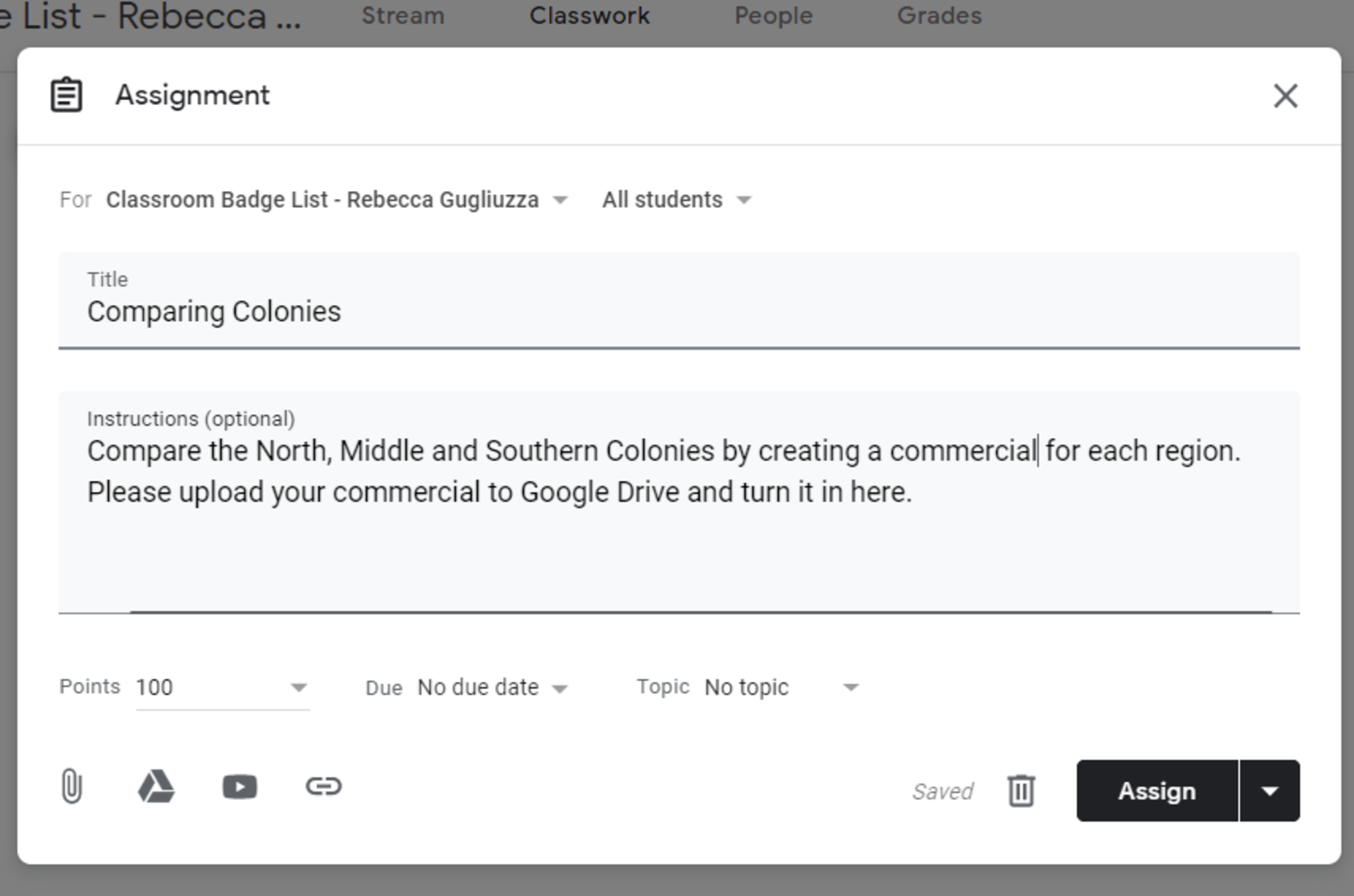The width and height of the screenshot is (1354, 896).
Task: Select the Classwork tab
Action: 589,16
